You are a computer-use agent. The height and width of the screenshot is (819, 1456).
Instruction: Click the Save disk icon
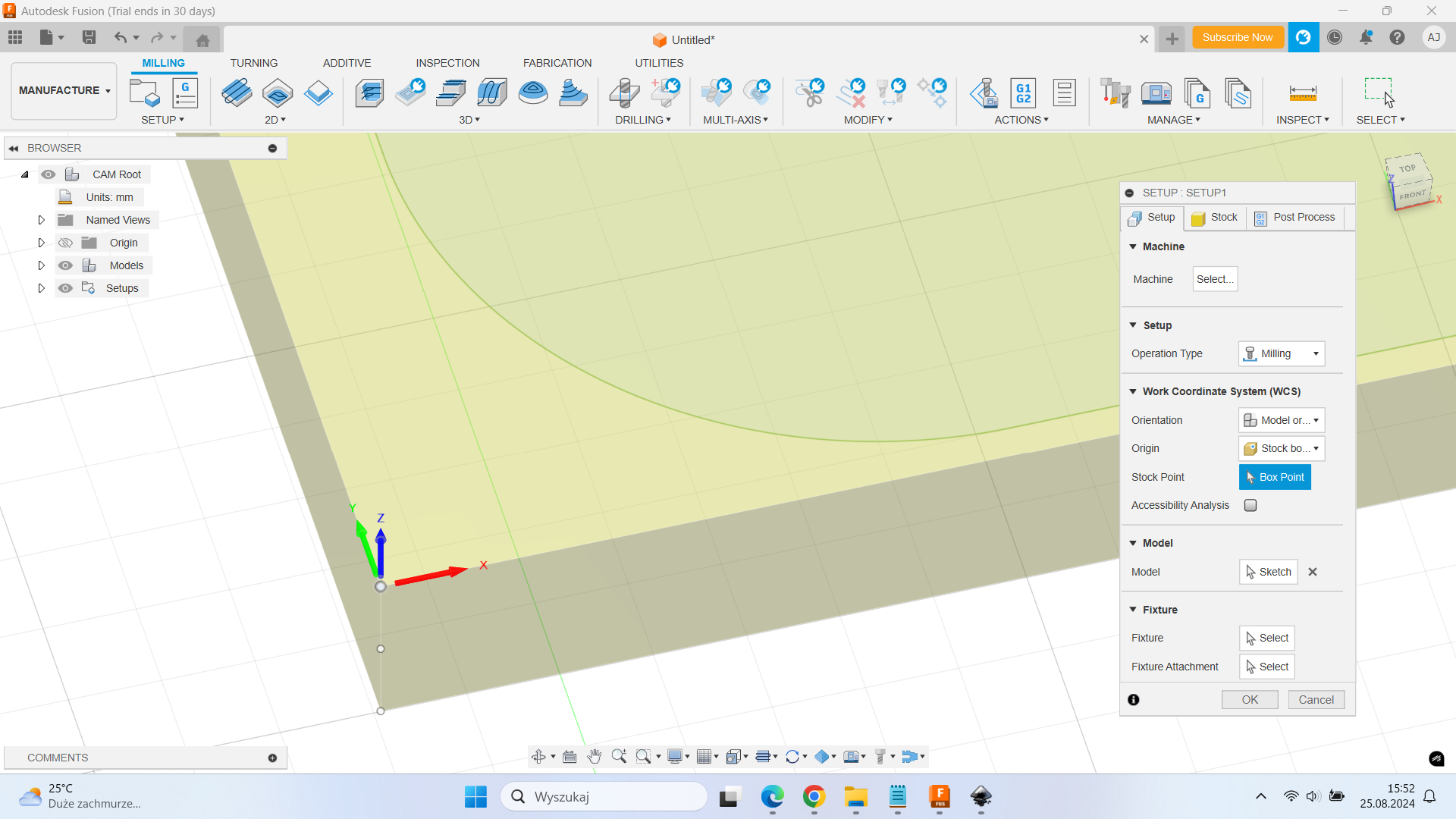point(89,37)
